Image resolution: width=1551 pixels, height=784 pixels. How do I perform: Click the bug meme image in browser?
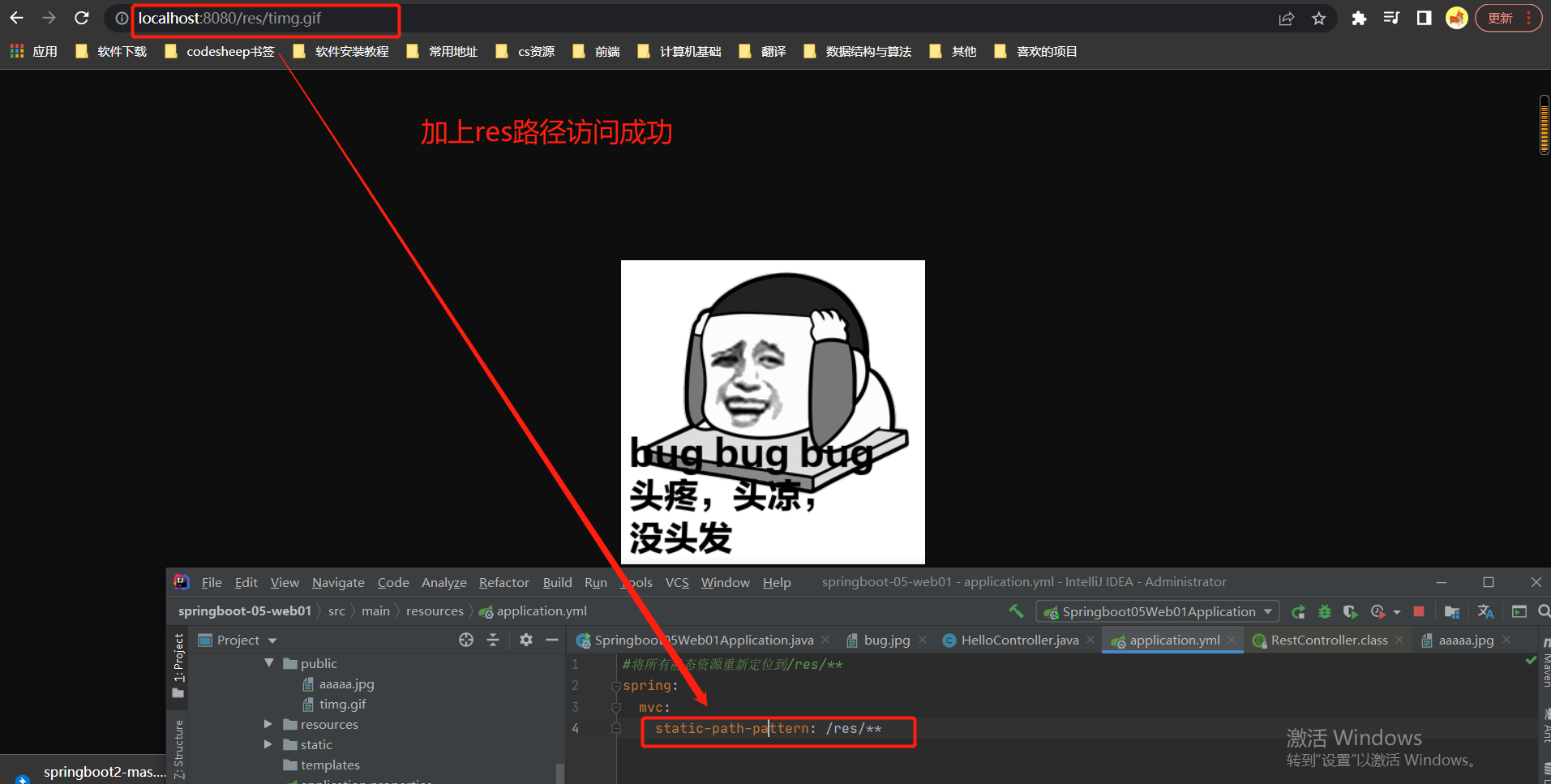coord(773,412)
